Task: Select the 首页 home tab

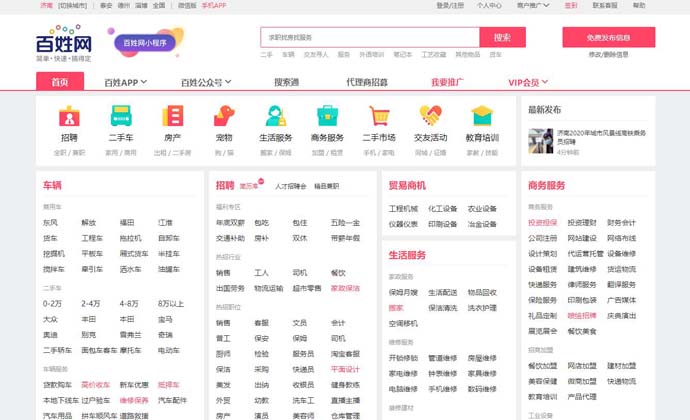Action: (x=60, y=82)
